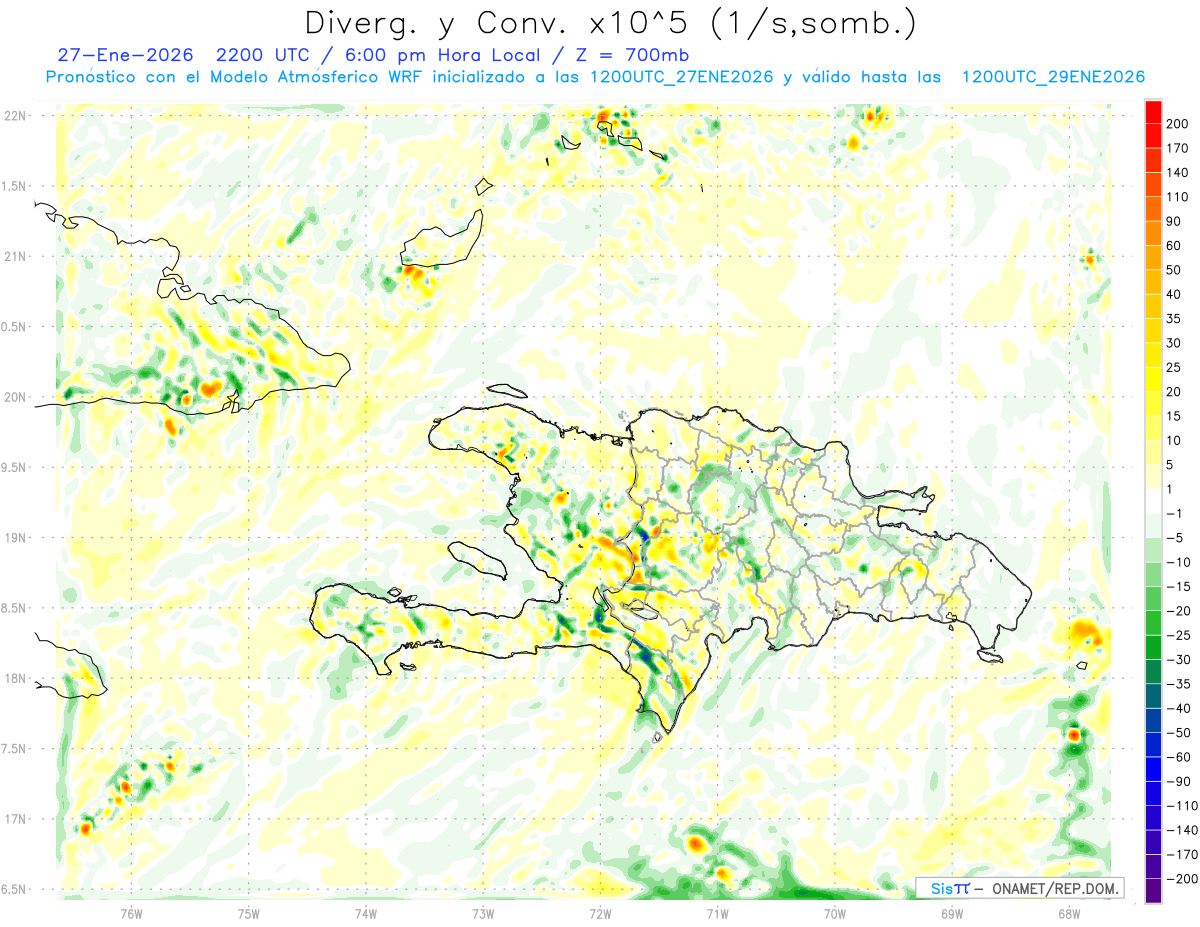Viewport: 1200px width, 927px height.
Task: Click the '-60' color bar label
Action: (1180, 756)
